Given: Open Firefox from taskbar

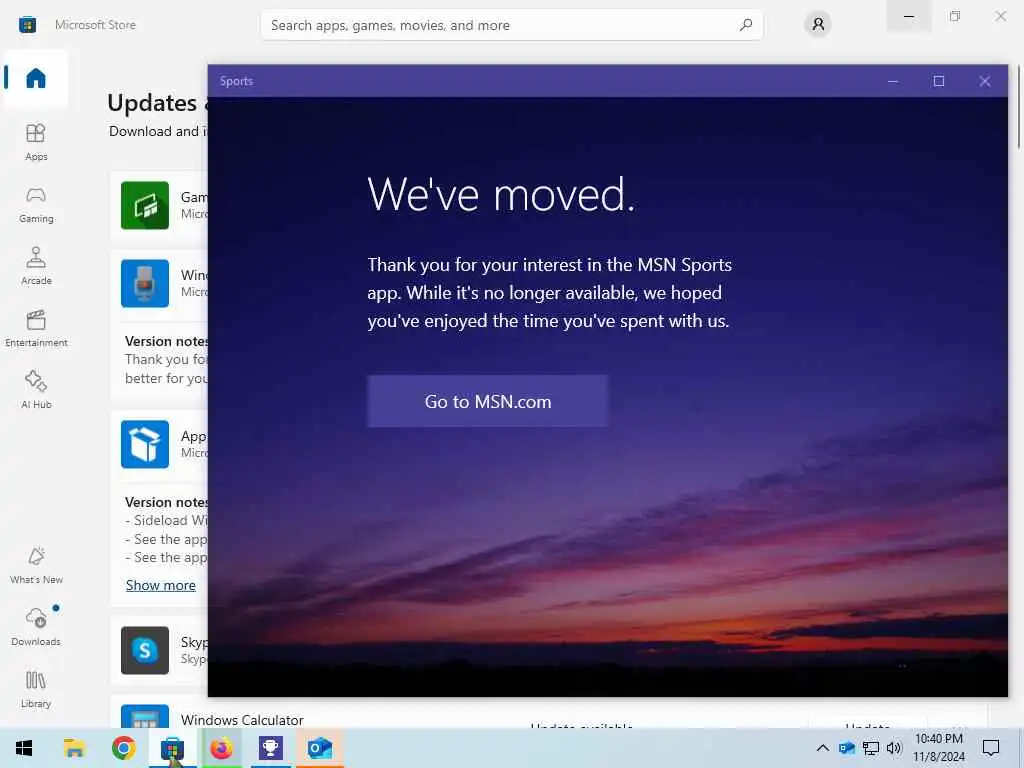Looking at the screenshot, I should click(221, 748).
